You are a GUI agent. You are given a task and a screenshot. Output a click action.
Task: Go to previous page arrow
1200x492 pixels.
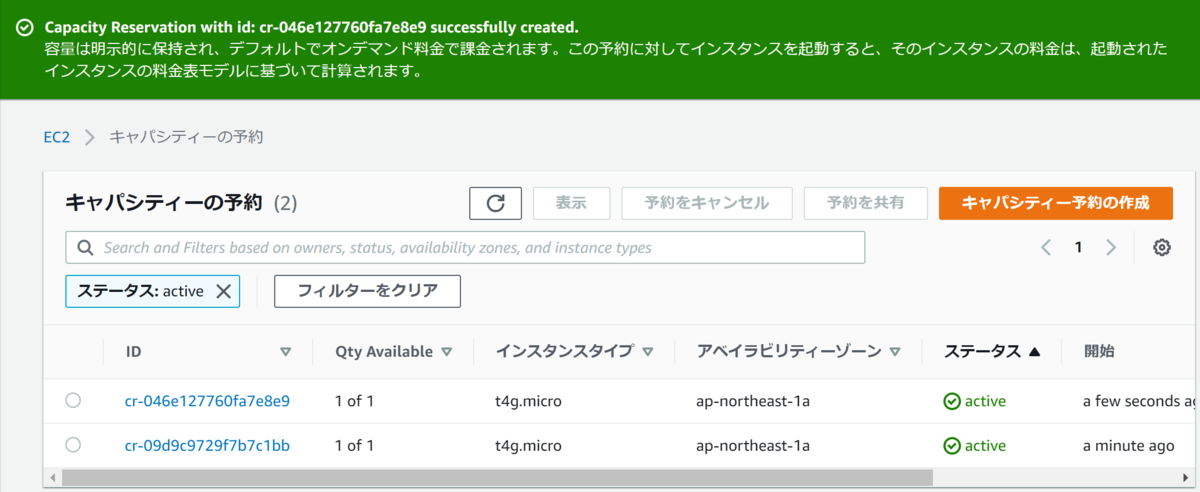(1046, 248)
